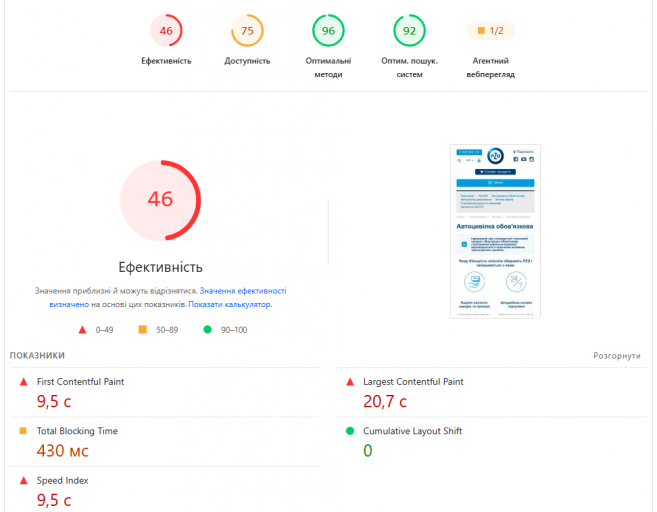Image resolution: width=657 pixels, height=512 pixels.
Task: Select the First Contentful Paint label
Action: (80, 382)
